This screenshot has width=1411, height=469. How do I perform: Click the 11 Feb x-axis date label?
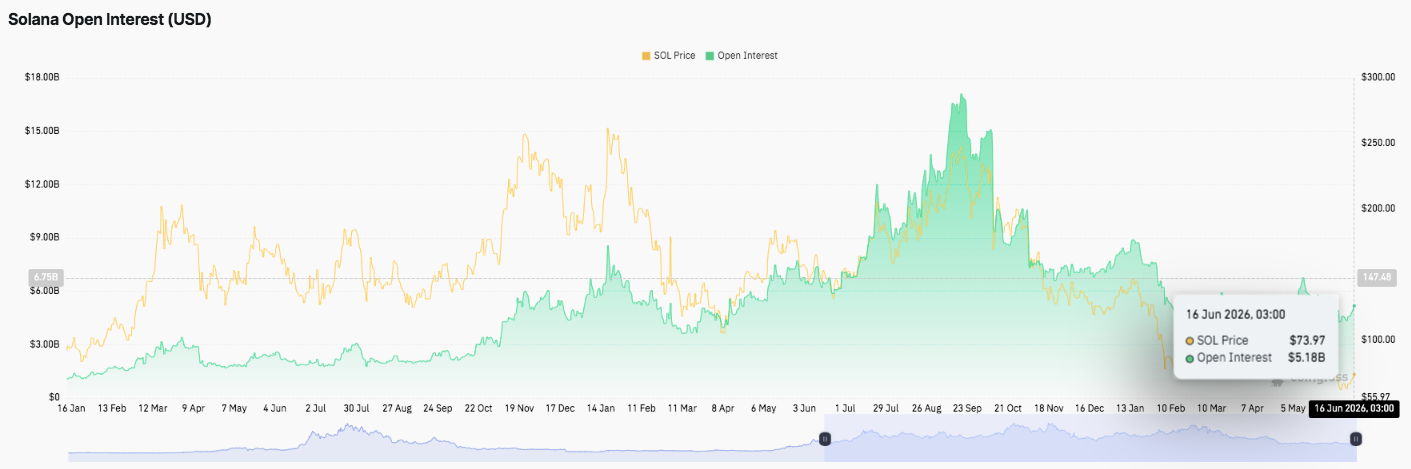(642, 409)
